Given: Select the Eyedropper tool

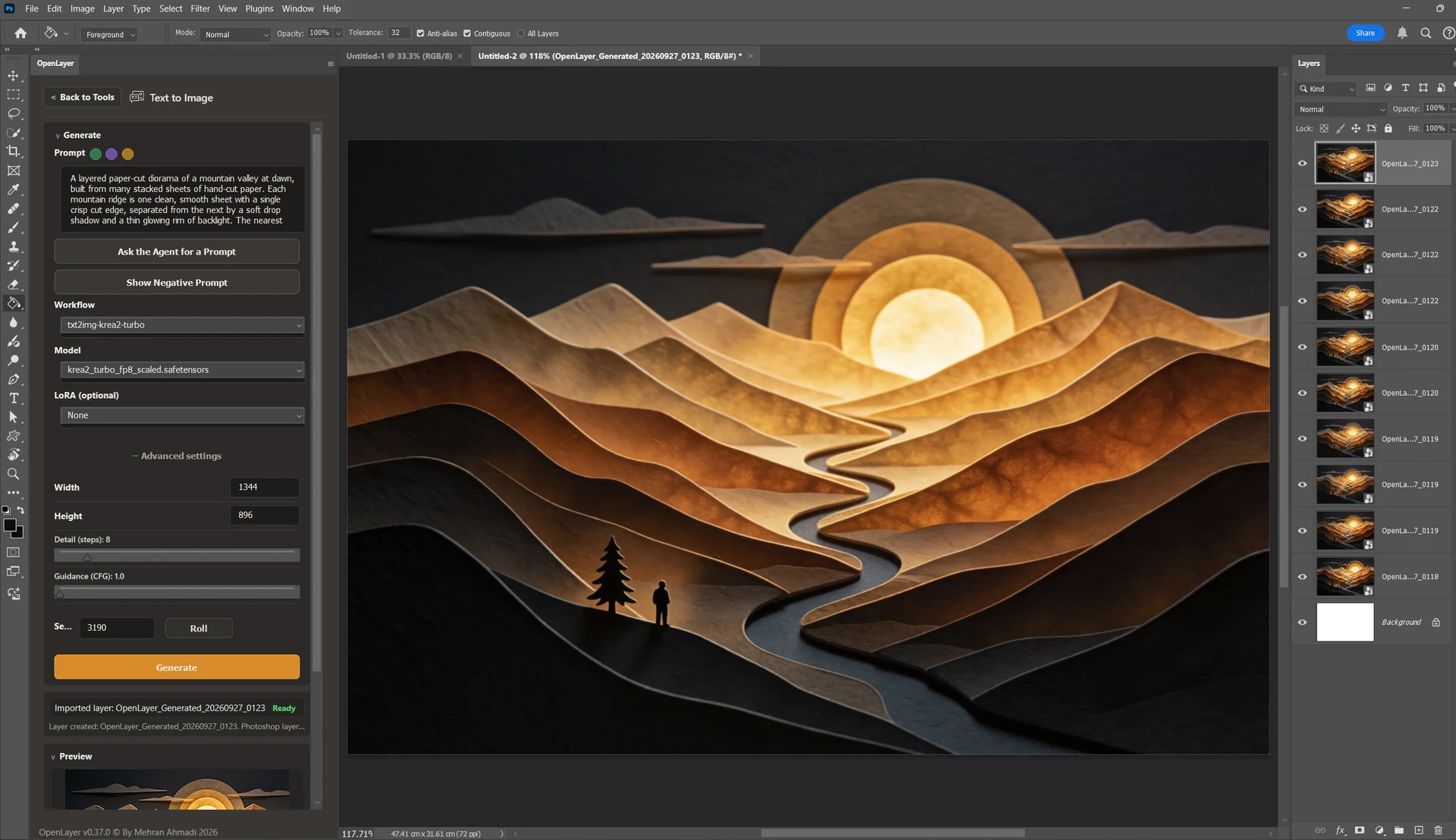Looking at the screenshot, I should click(x=14, y=190).
